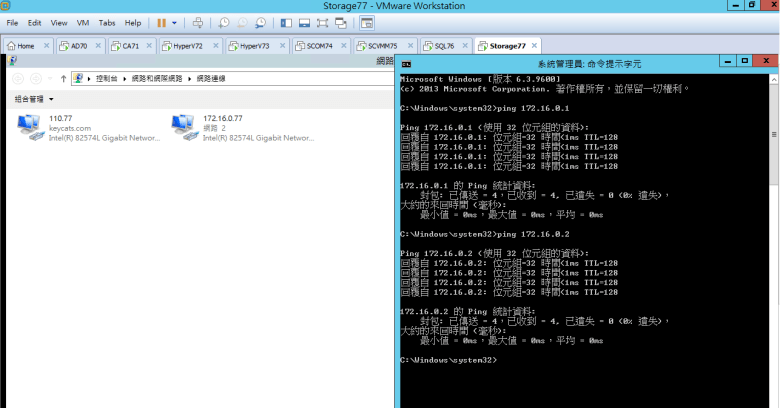Image resolution: width=780 pixels, height=408 pixels.
Task: Click the up-folder arrow in explorer
Action: point(63,78)
